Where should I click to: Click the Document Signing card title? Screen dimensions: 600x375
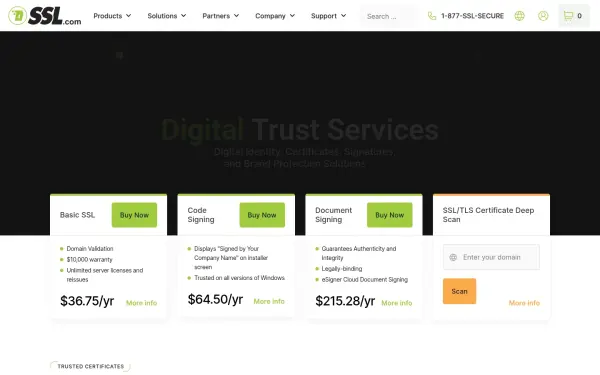pyautogui.click(x=333, y=215)
